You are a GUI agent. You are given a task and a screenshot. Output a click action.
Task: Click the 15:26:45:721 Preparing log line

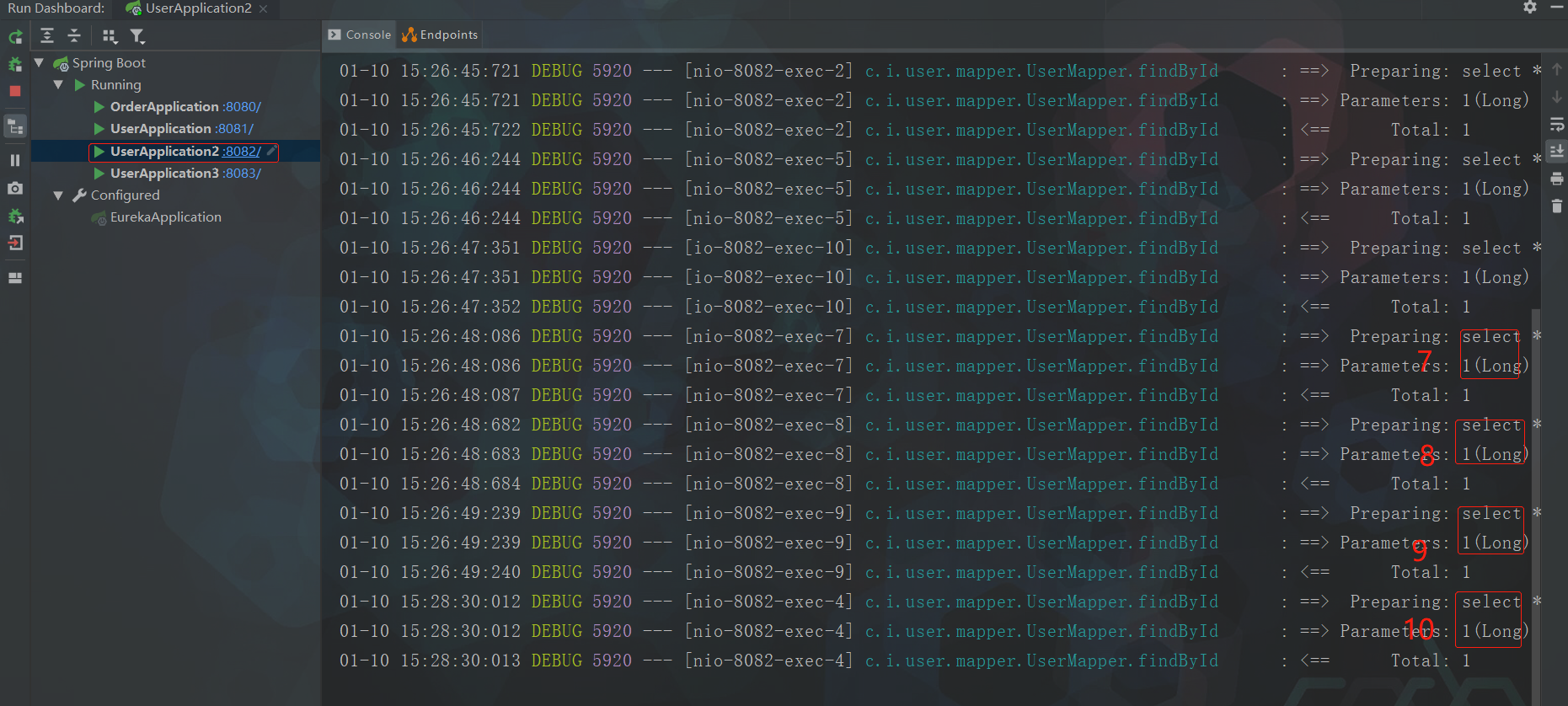[940, 71]
